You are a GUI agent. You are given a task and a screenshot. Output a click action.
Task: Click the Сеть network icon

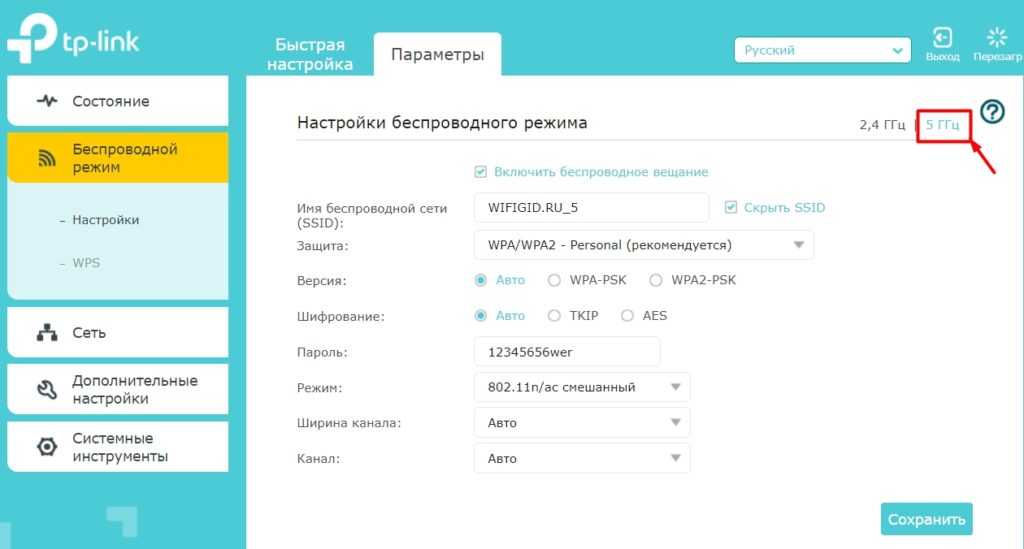click(x=47, y=332)
